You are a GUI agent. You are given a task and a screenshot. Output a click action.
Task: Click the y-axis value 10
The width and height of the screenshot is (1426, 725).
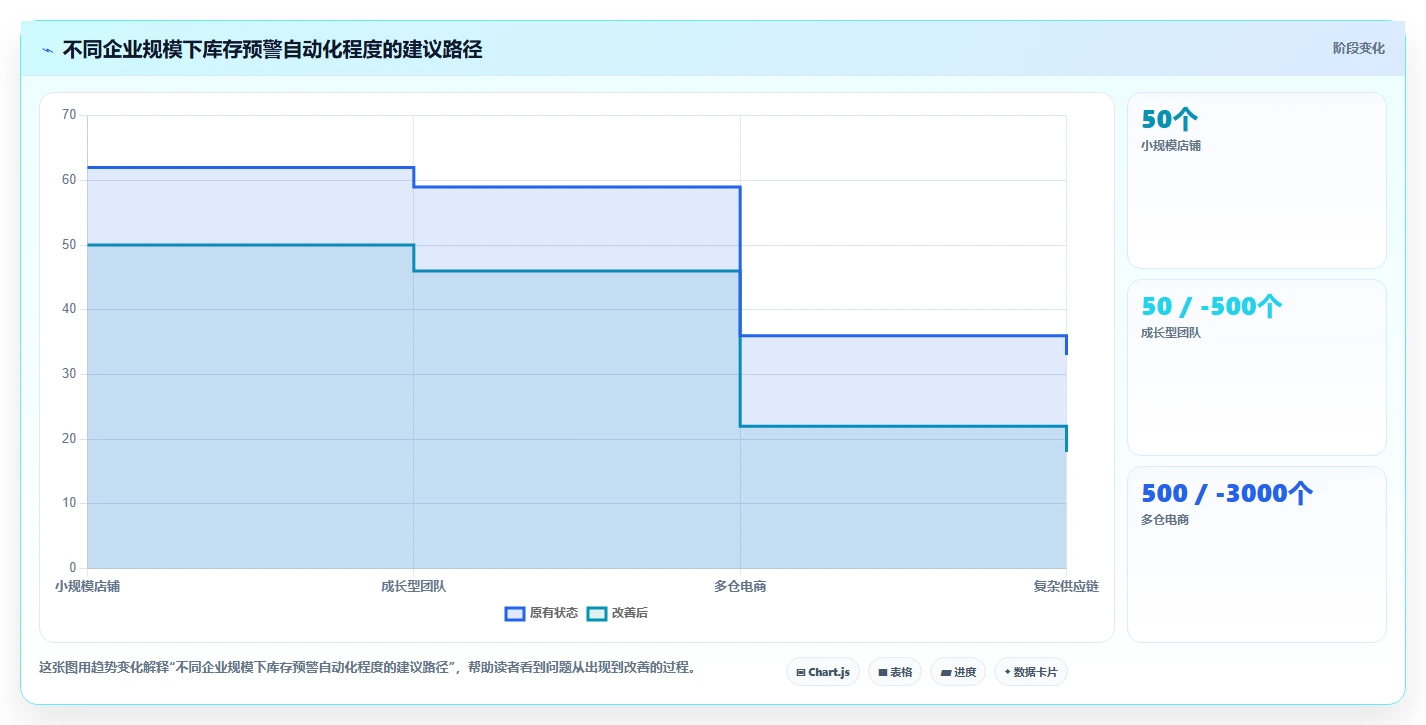click(x=69, y=503)
